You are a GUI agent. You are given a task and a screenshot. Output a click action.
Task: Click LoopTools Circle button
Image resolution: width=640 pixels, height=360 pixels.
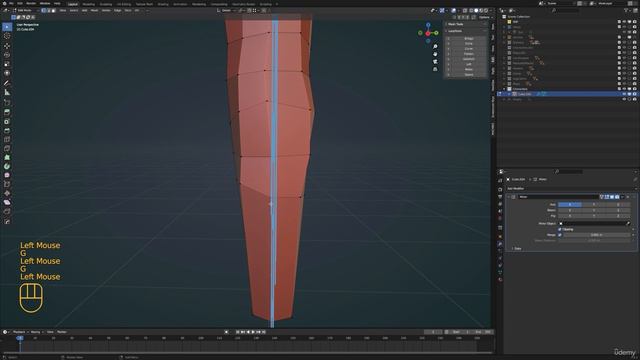coord(469,44)
